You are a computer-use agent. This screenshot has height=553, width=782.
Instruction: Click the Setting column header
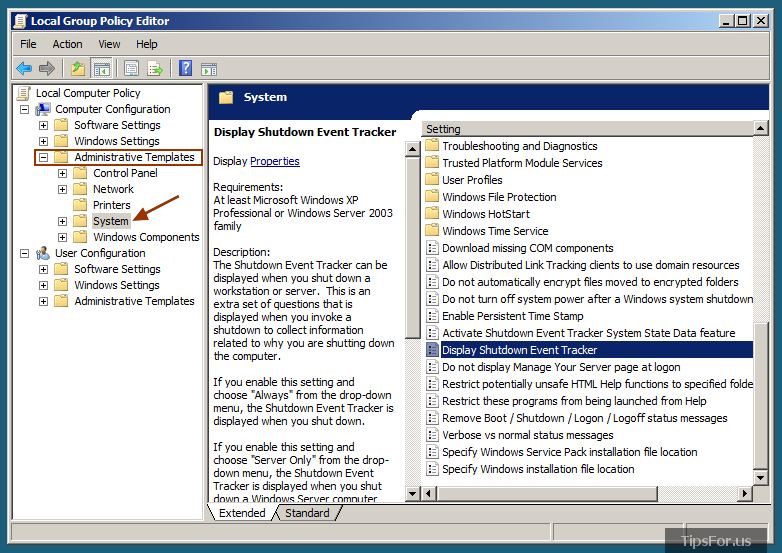tap(587, 129)
